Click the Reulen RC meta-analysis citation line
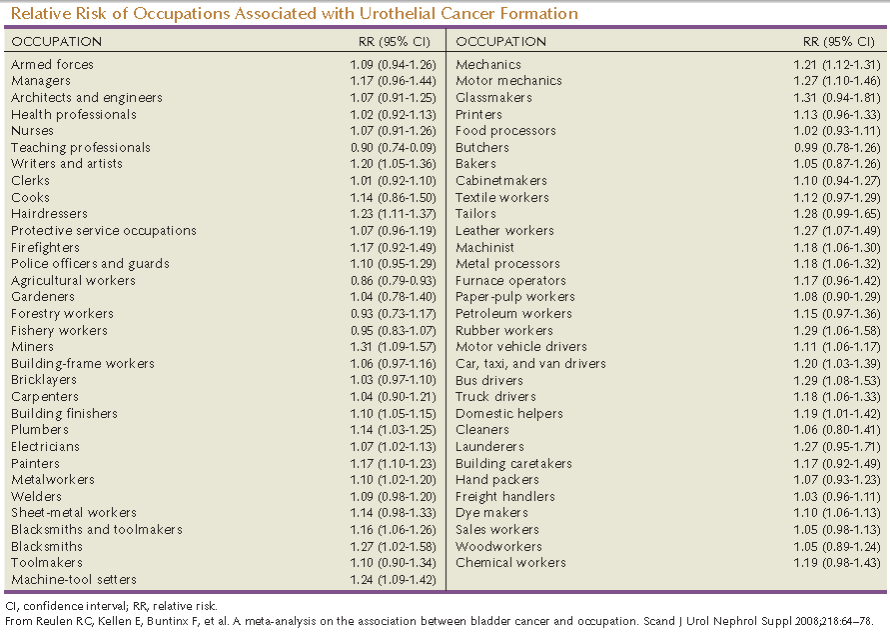This screenshot has height=637, width=890. pyautogui.click(x=439, y=621)
